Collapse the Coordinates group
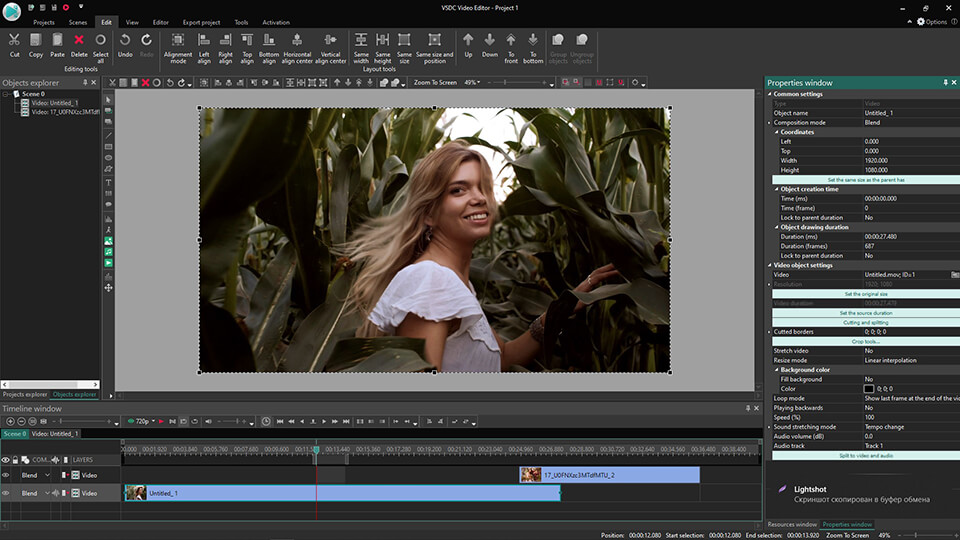The width and height of the screenshot is (960, 540). (776, 132)
